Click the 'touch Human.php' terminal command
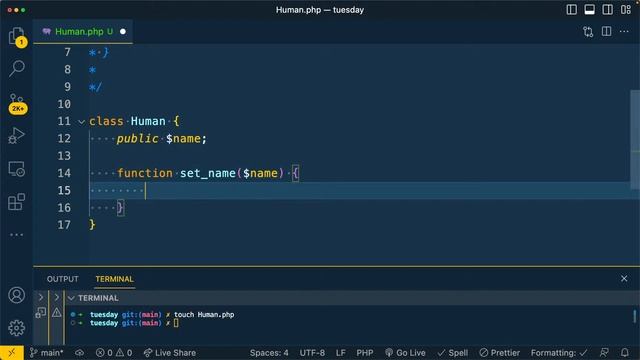The width and height of the screenshot is (640, 360). [x=204, y=315]
